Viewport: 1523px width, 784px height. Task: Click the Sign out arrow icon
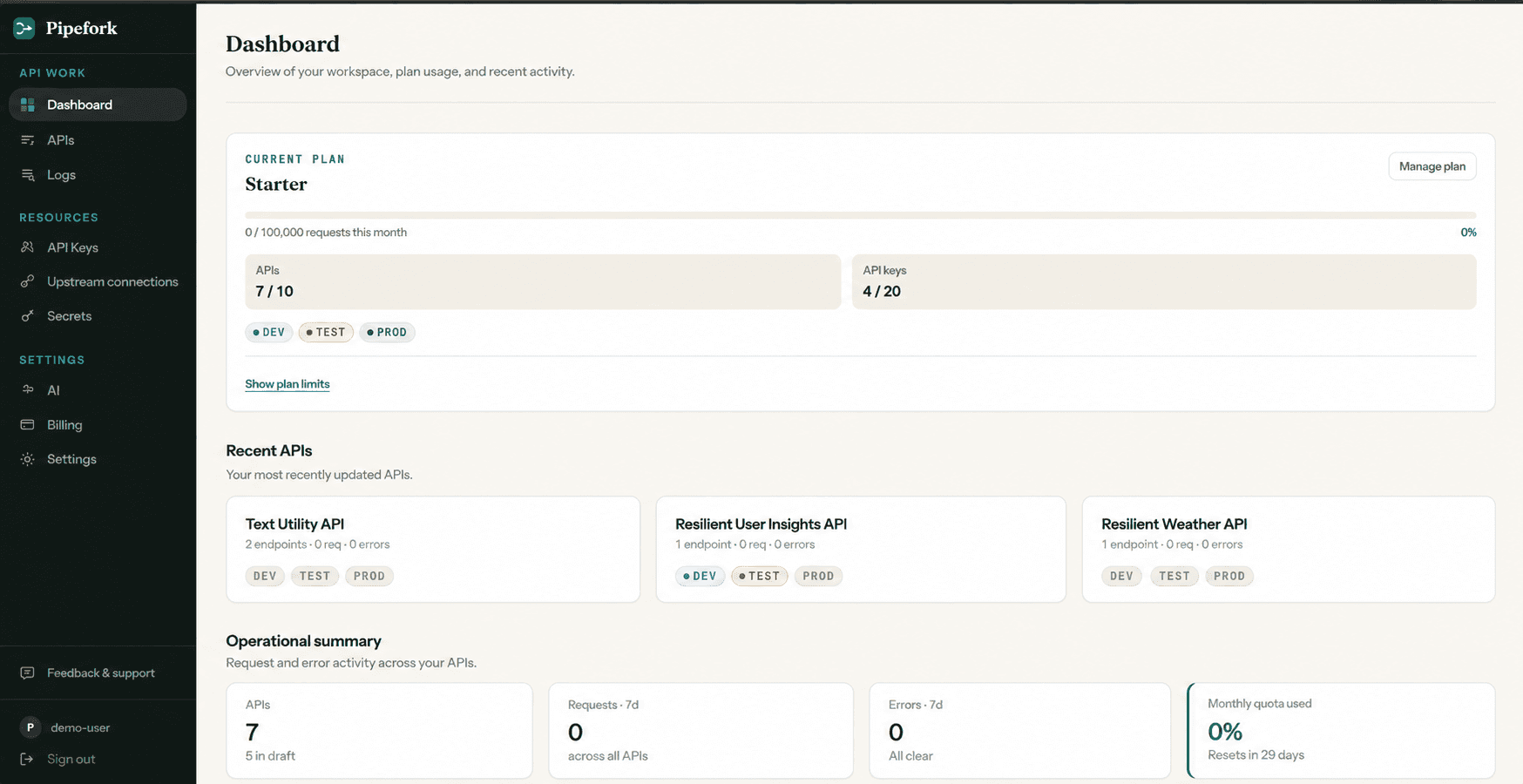[x=28, y=759]
